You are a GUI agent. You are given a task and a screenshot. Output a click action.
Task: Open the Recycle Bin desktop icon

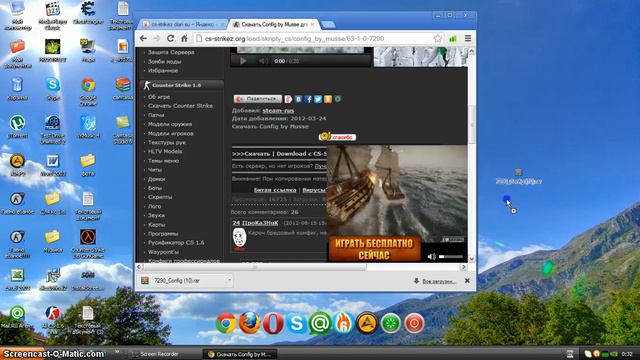[17, 89]
